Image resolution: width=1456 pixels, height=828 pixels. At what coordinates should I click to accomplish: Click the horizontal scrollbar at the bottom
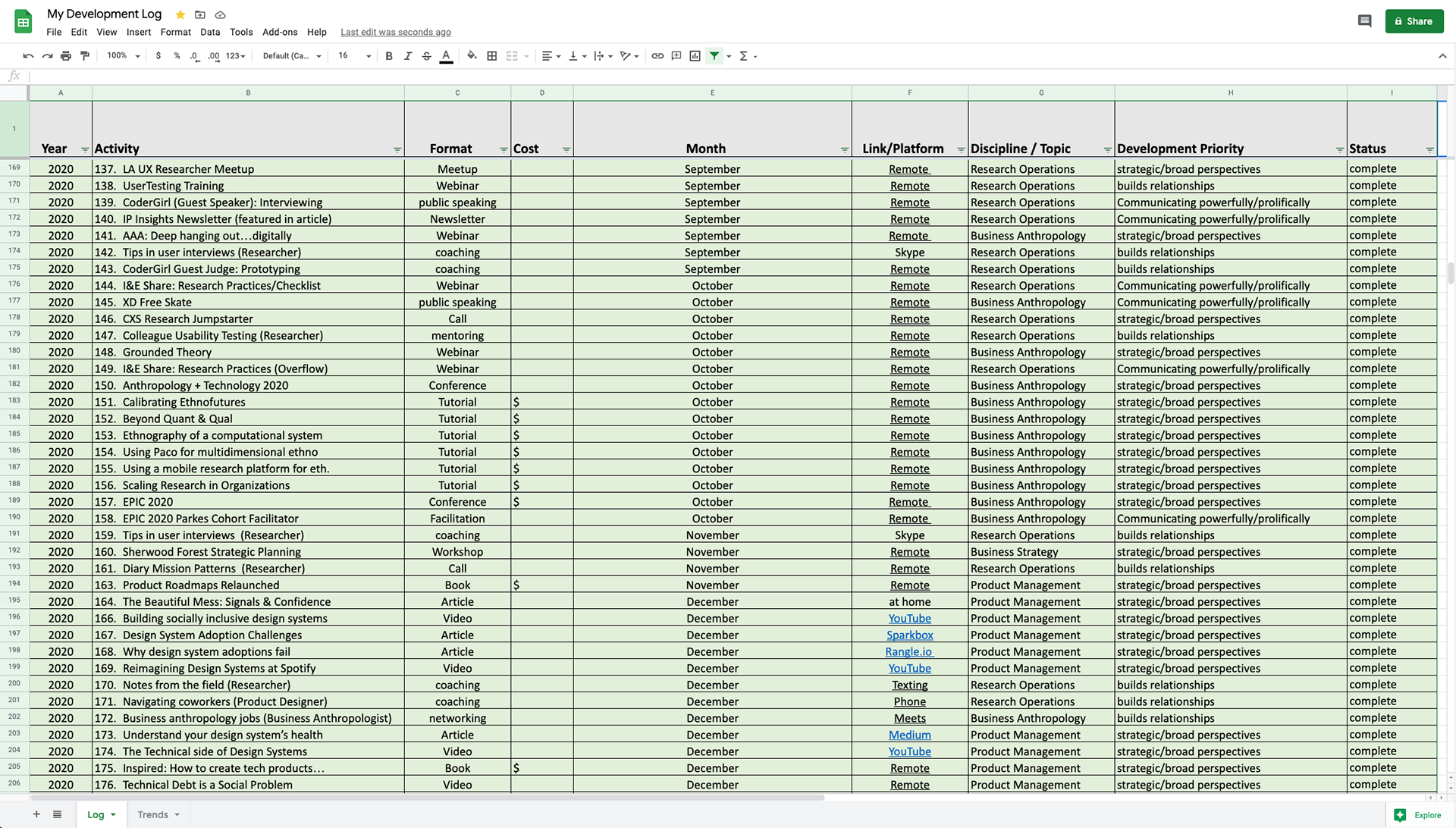coord(427,798)
